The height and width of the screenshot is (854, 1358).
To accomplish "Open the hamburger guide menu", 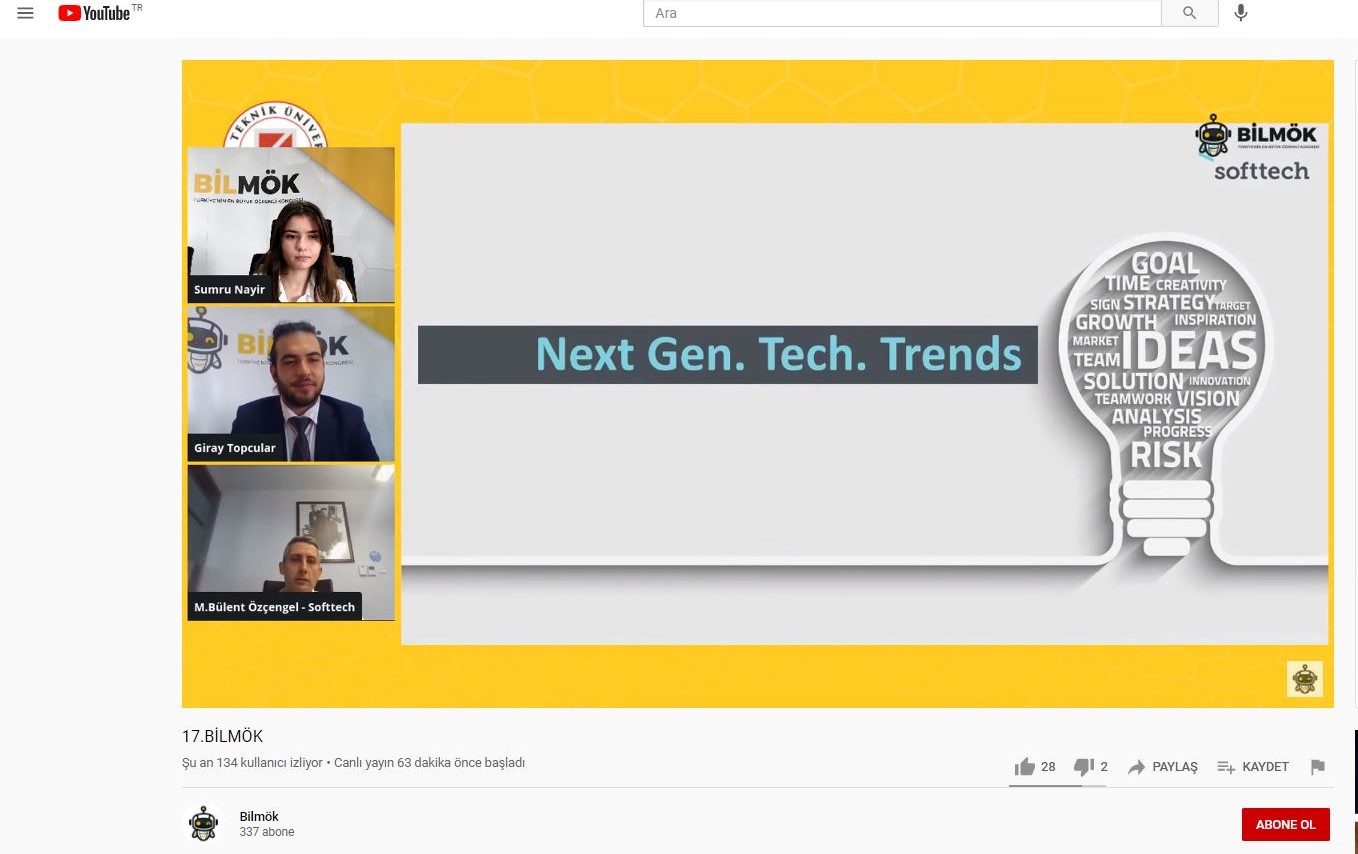I will click(x=26, y=13).
